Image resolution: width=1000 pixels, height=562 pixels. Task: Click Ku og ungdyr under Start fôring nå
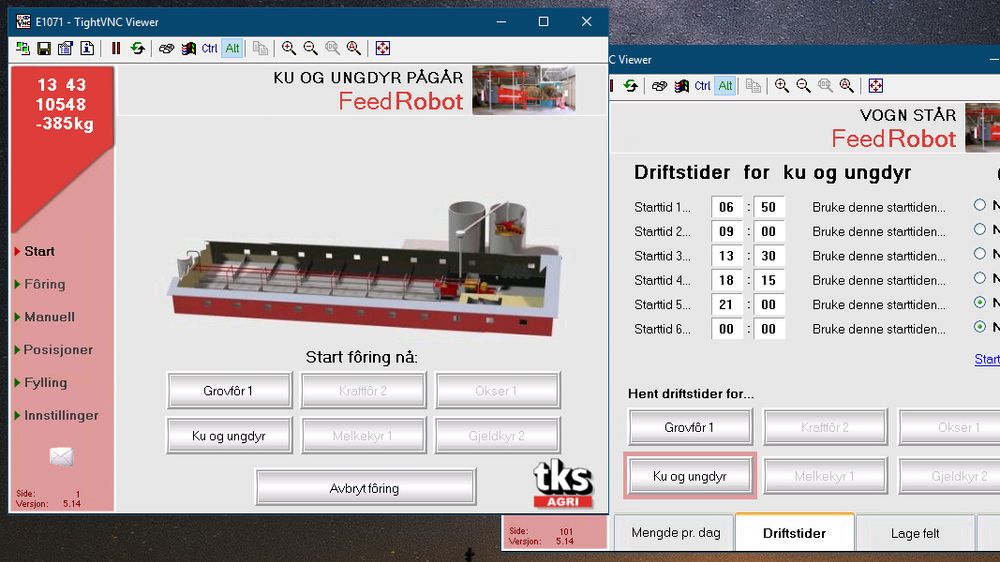[229, 436]
